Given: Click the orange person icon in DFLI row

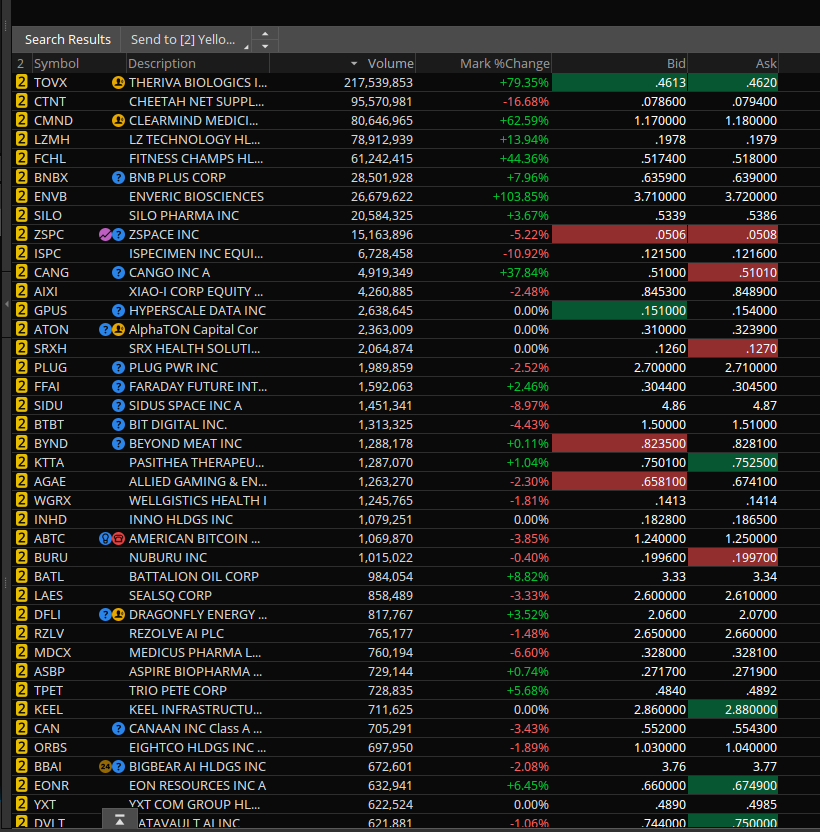Looking at the screenshot, I should 118,614.
